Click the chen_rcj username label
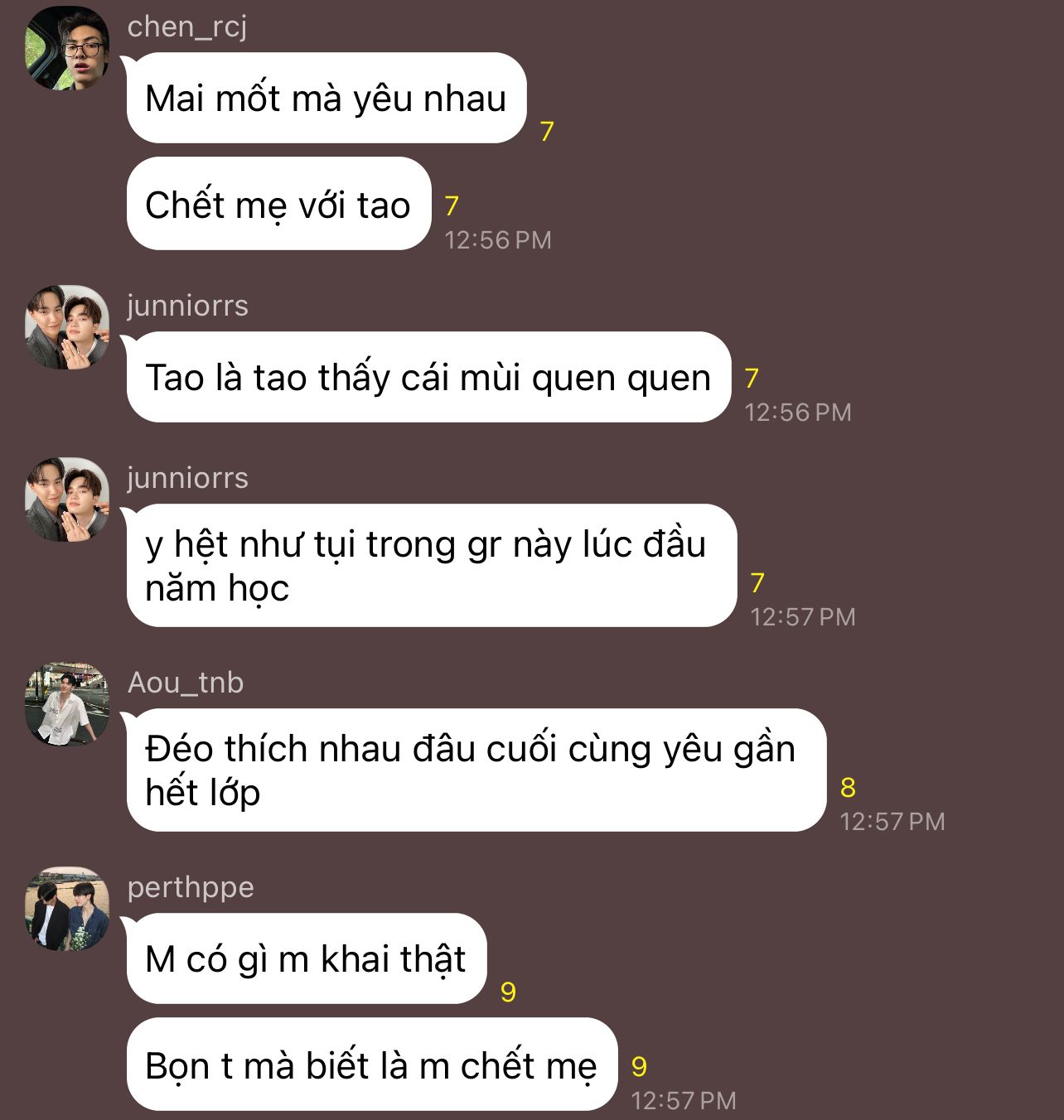Screen dimensions: 1064x1120 tap(187, 27)
